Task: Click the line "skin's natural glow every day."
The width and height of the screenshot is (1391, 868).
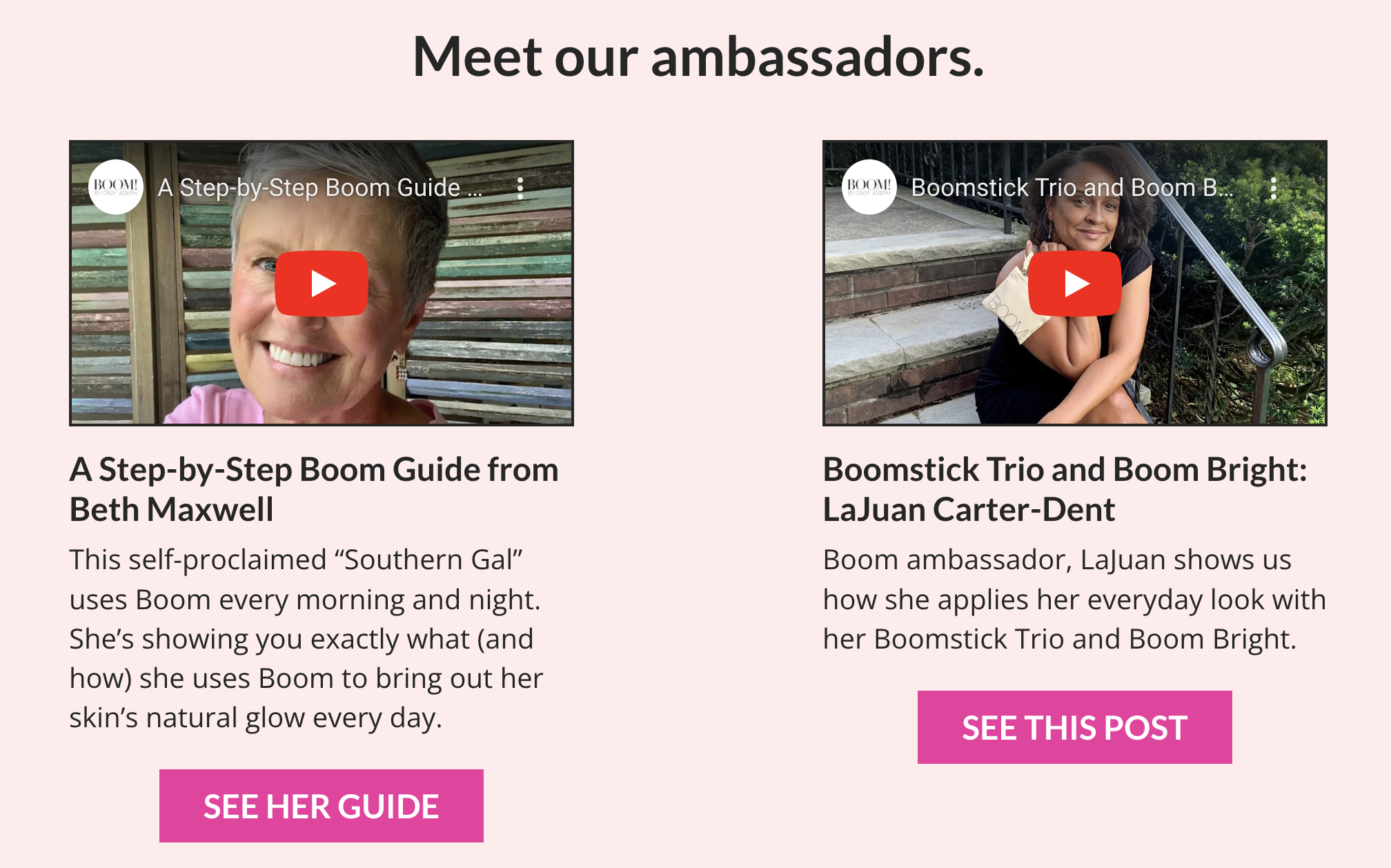Action: [x=255, y=718]
